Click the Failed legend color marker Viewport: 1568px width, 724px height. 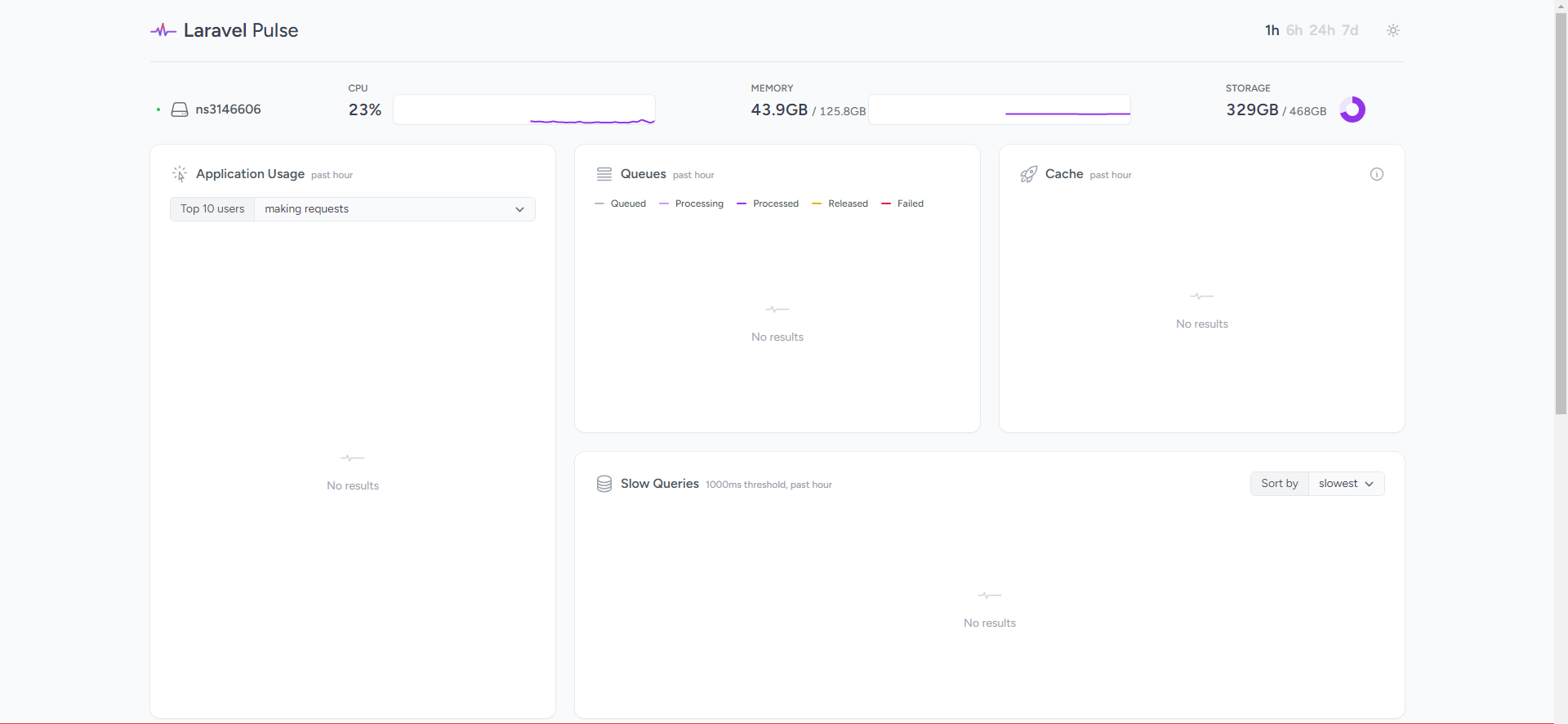[x=886, y=203]
